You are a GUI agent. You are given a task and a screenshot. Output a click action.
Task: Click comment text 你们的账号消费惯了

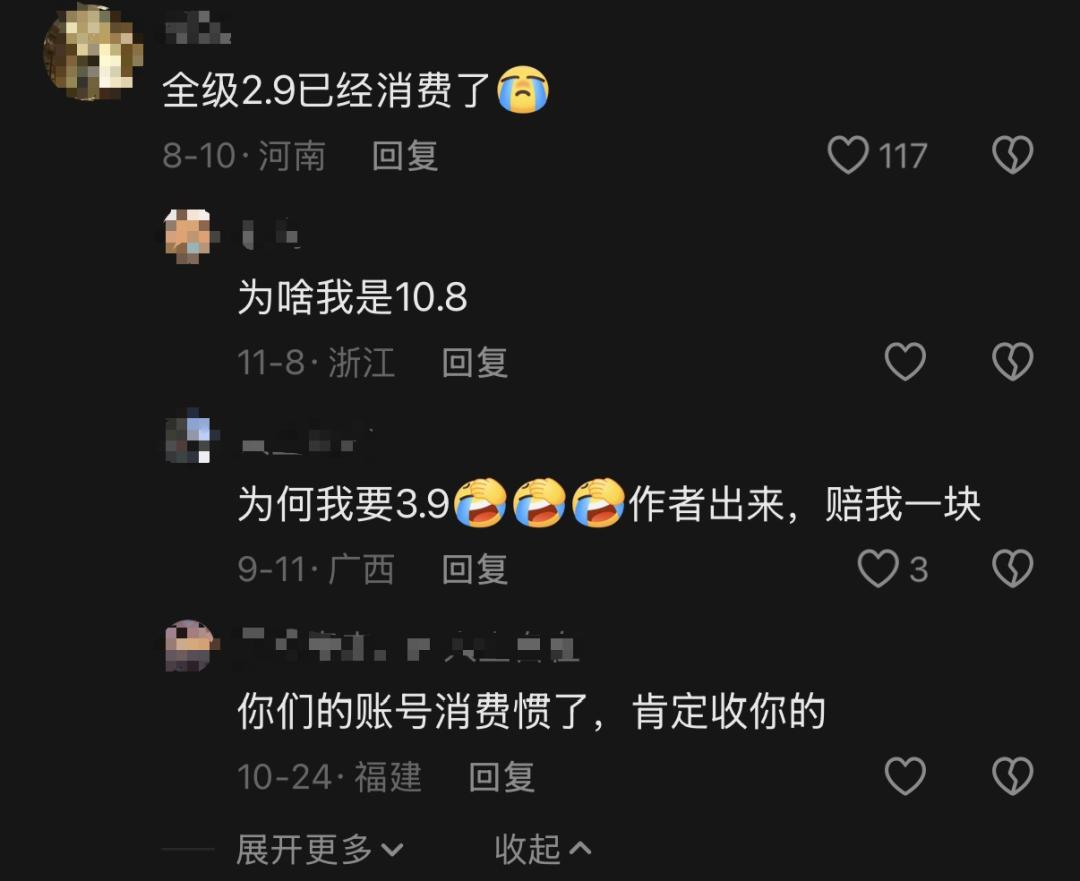413,712
